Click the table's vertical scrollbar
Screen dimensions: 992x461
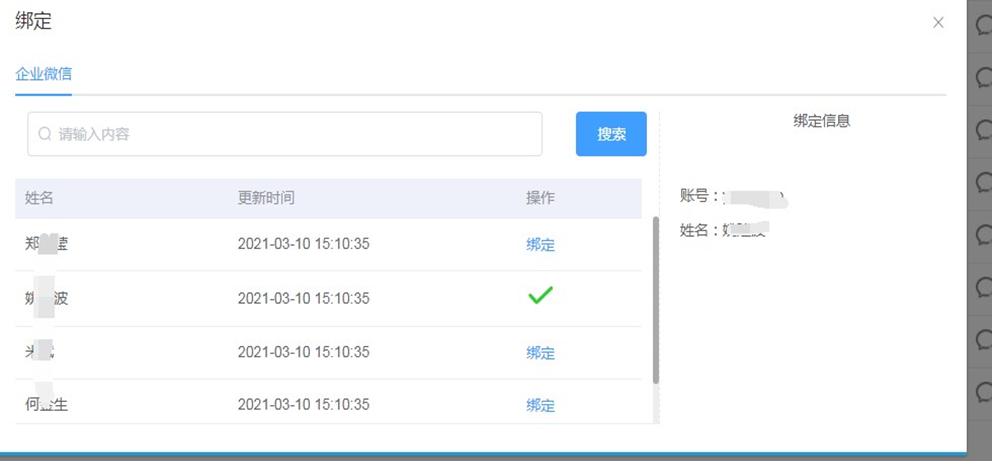coord(655,300)
